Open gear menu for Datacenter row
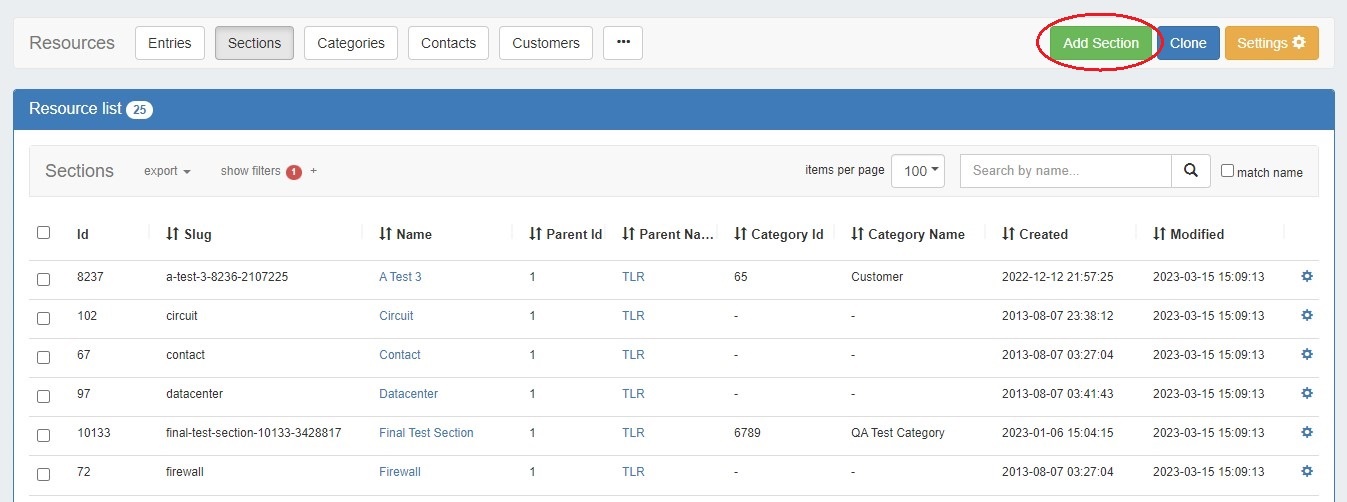The image size is (1347, 502). [x=1306, y=393]
